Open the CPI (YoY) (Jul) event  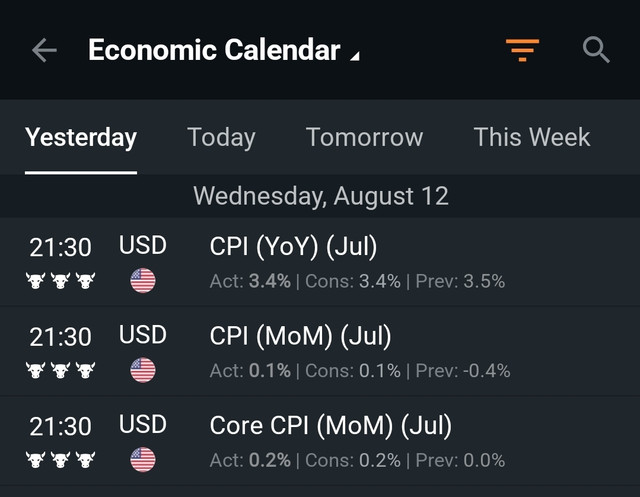320,262
